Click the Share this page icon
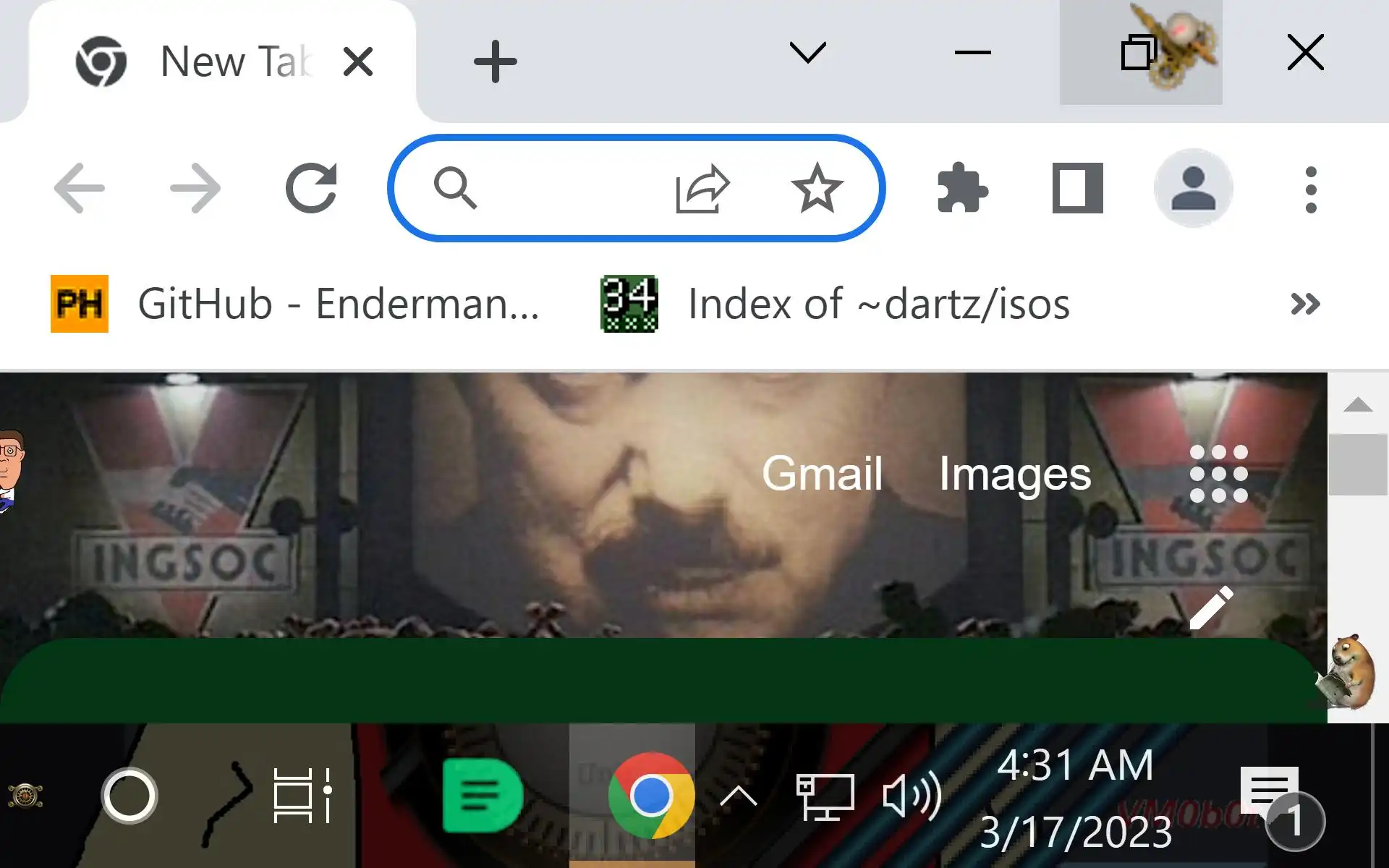Screen dimensions: 1389x868 (702, 189)
